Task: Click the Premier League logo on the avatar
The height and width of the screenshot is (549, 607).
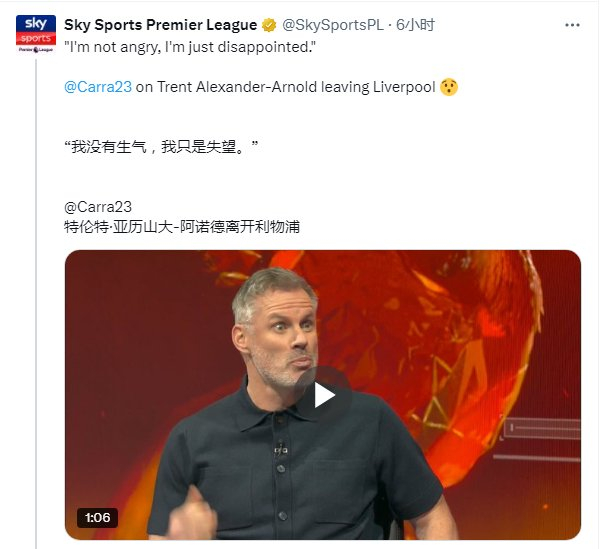Action: tap(36, 49)
